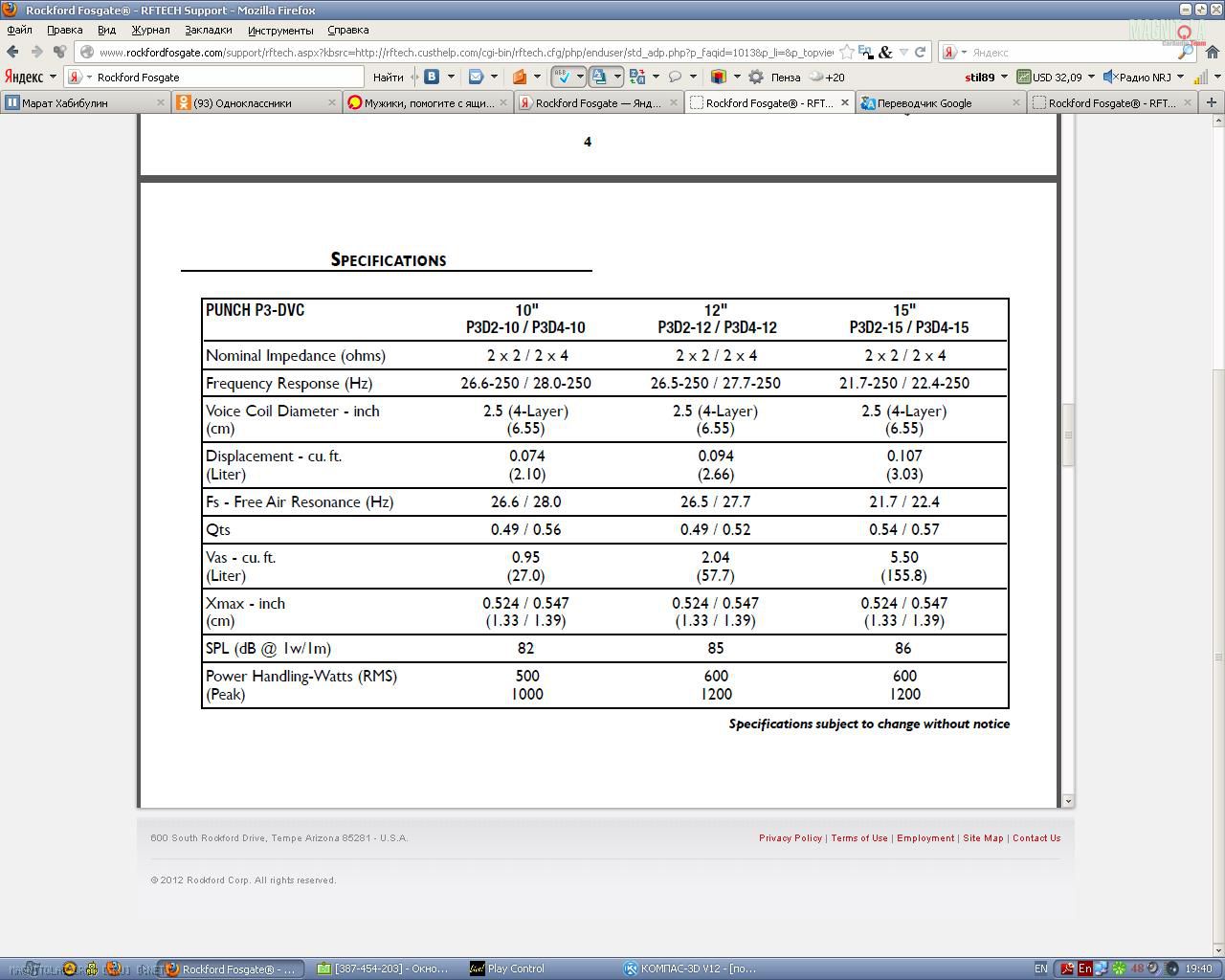This screenshot has height=980, width=1225.
Task: Click the orange Yandex toolbar widget icon
Action: 520,77
